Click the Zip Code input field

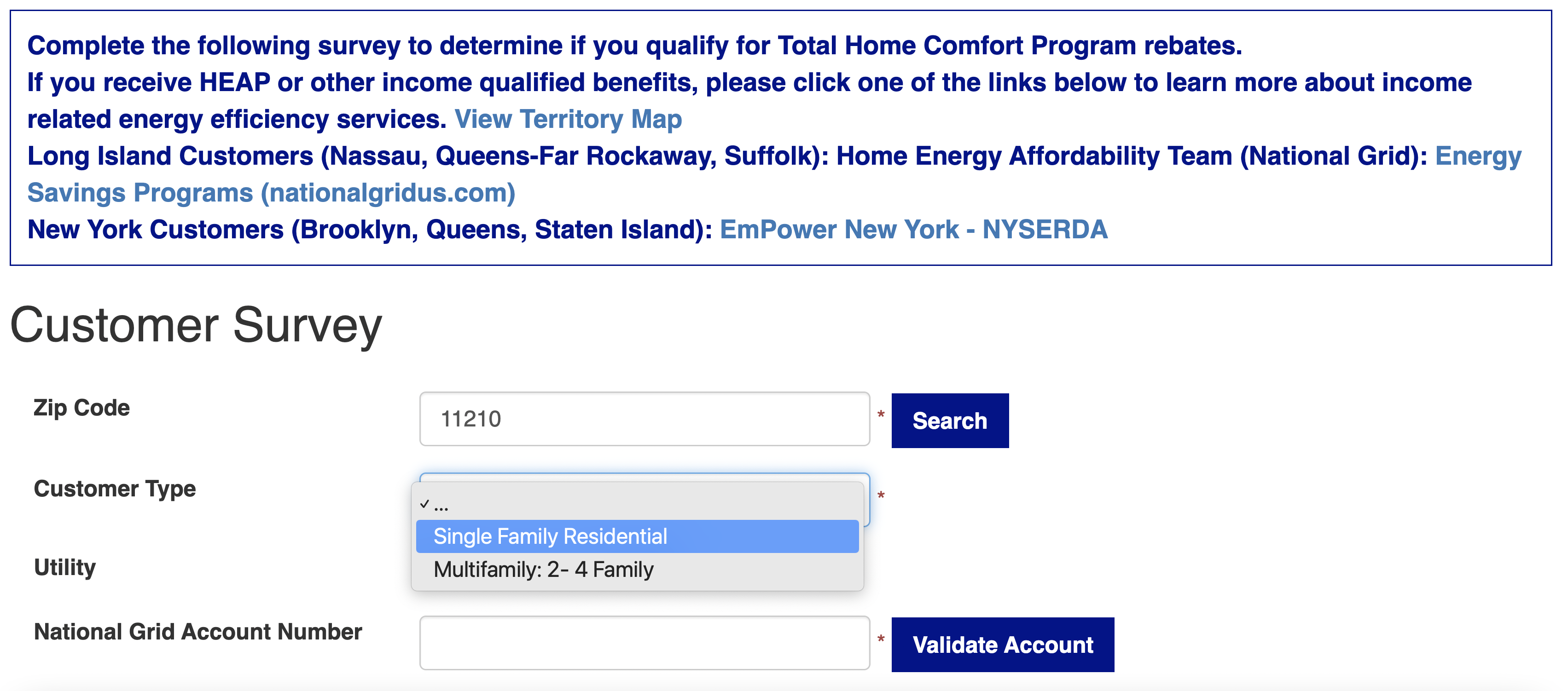pyautogui.click(x=644, y=419)
